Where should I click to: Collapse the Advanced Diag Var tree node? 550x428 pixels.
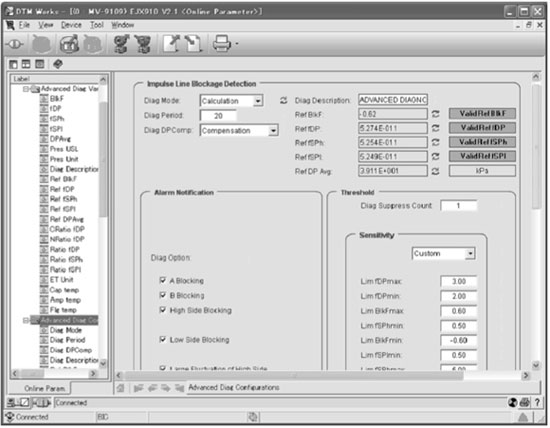tap(26, 89)
